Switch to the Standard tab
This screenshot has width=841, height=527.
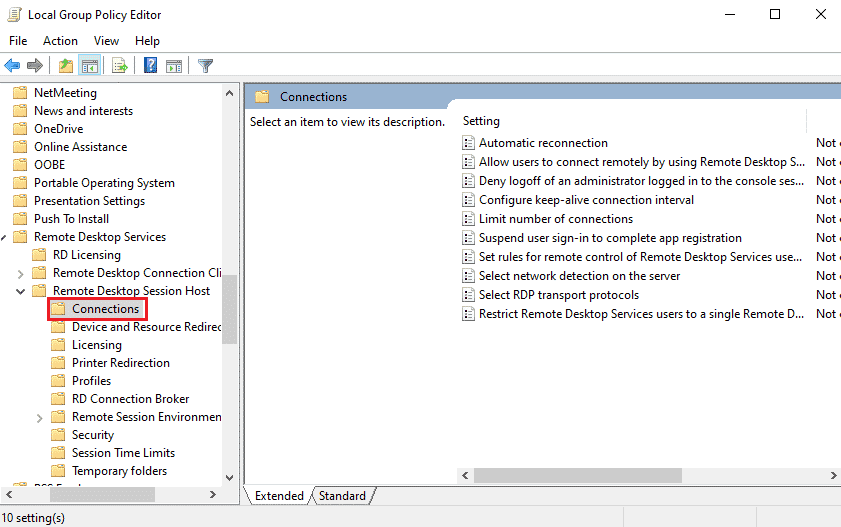(342, 496)
